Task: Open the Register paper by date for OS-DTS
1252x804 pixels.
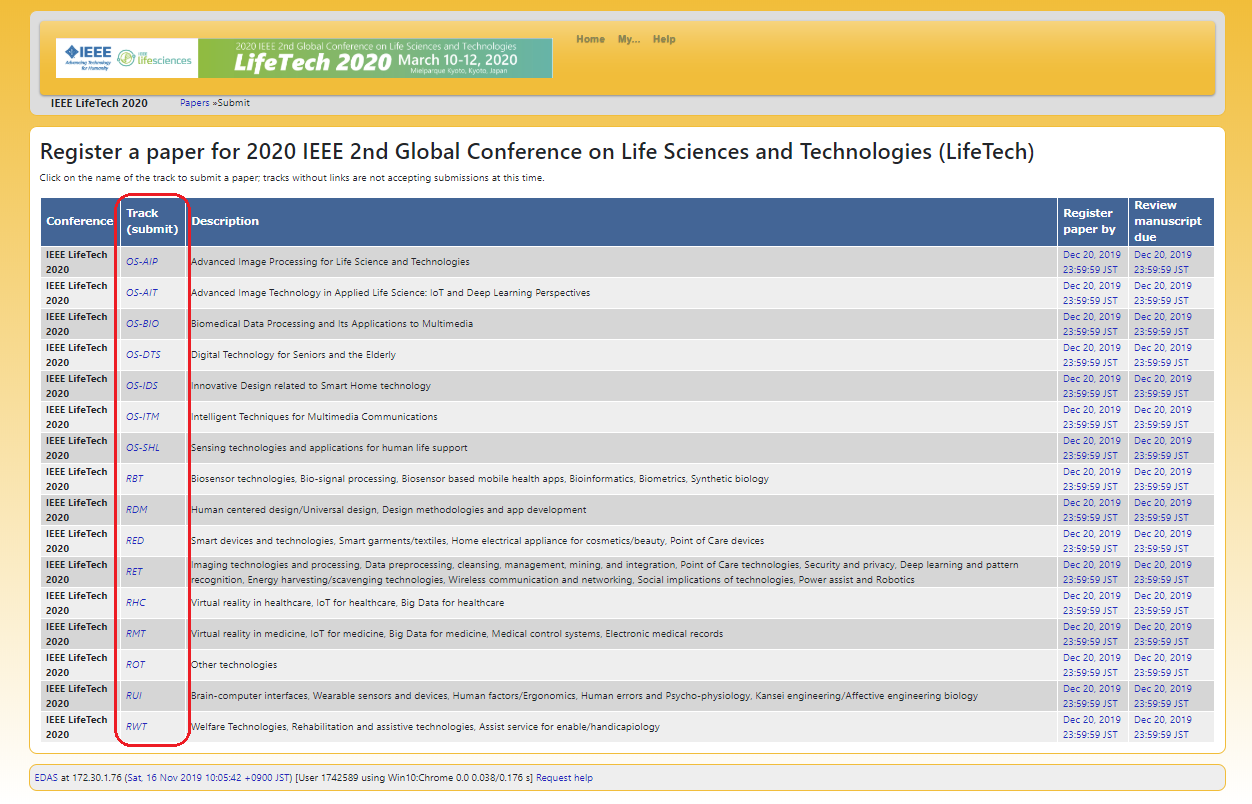Action: [x=1092, y=355]
